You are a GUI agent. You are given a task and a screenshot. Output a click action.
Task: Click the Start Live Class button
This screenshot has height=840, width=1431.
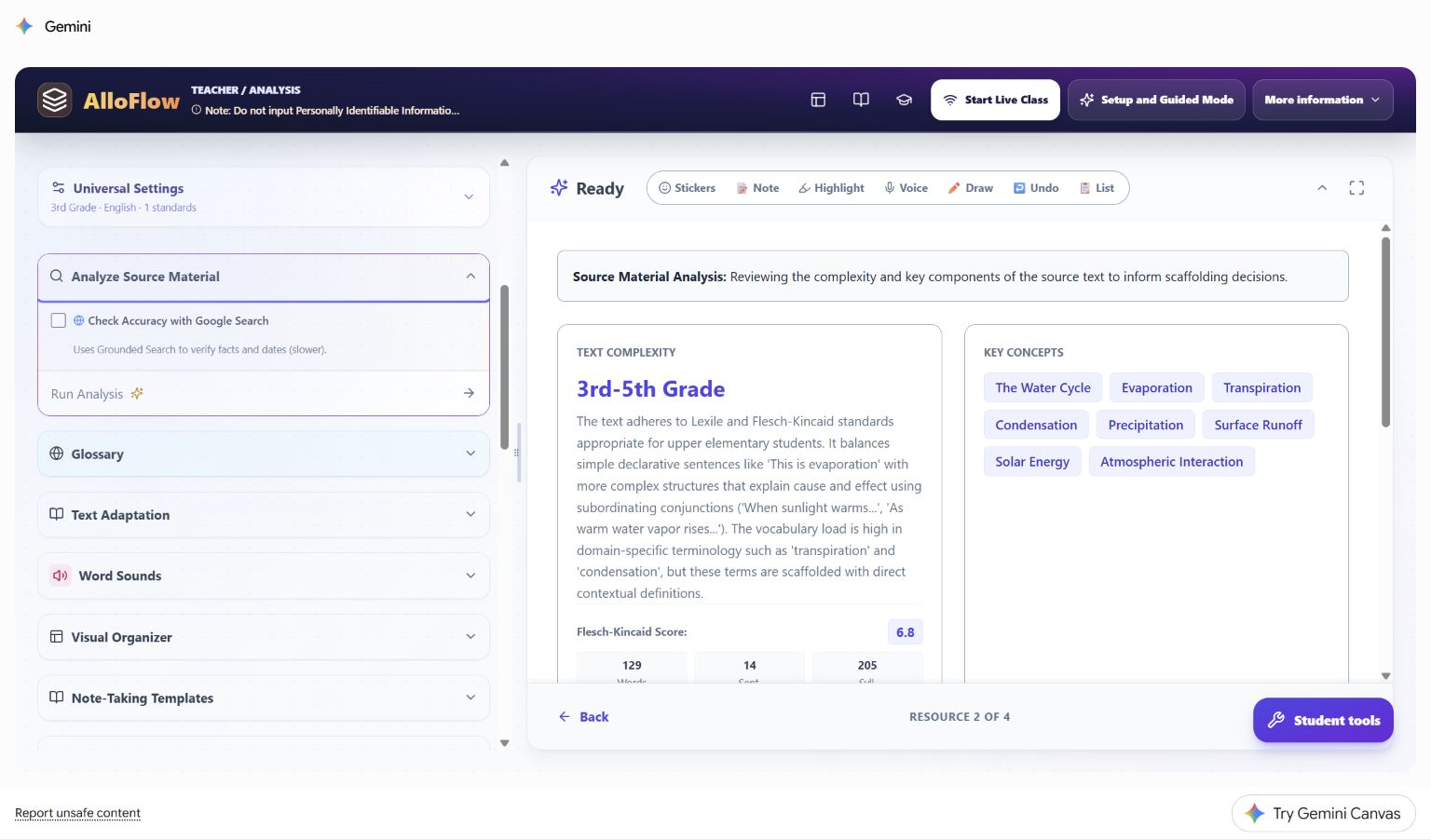point(995,100)
